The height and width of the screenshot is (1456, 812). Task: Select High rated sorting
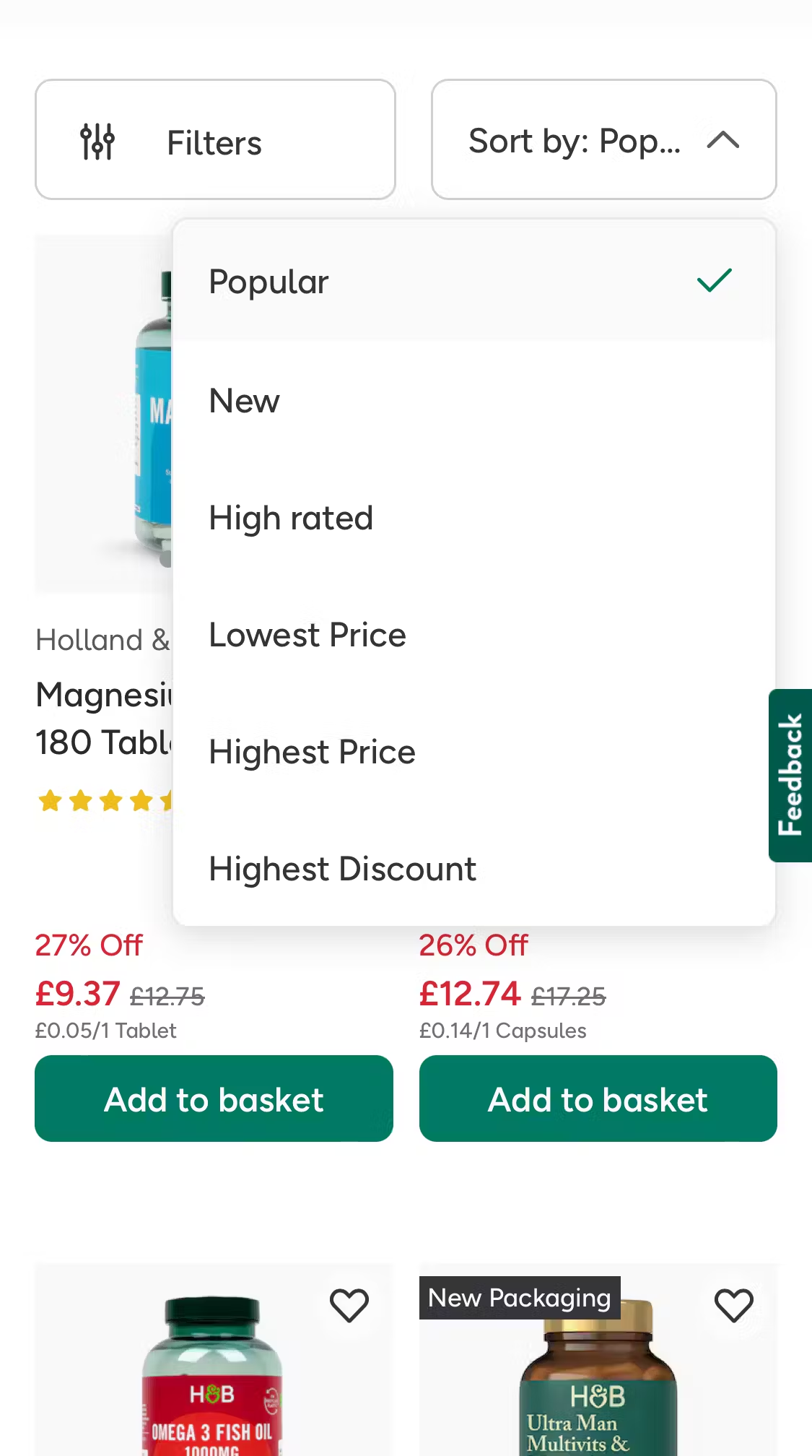click(x=290, y=517)
